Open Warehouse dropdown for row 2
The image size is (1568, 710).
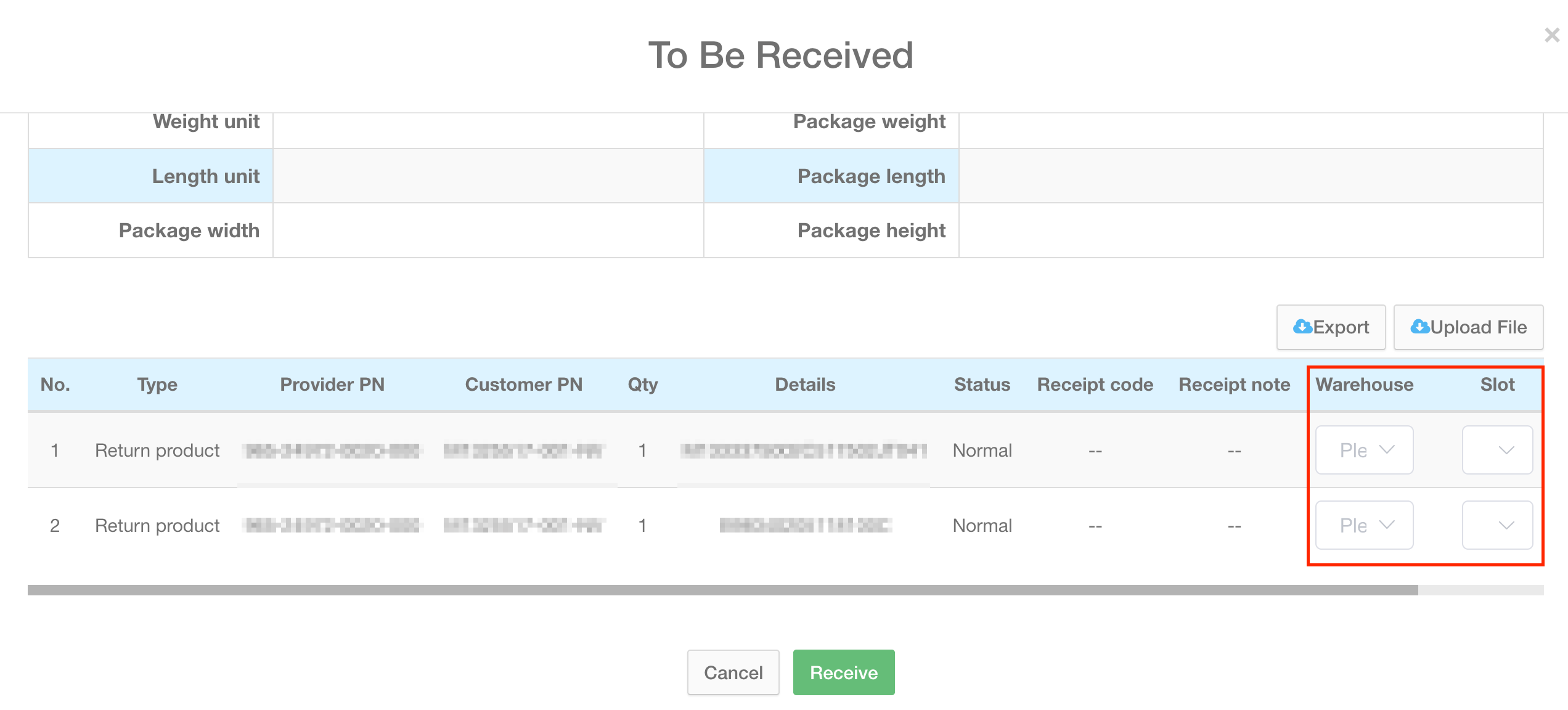(1364, 525)
